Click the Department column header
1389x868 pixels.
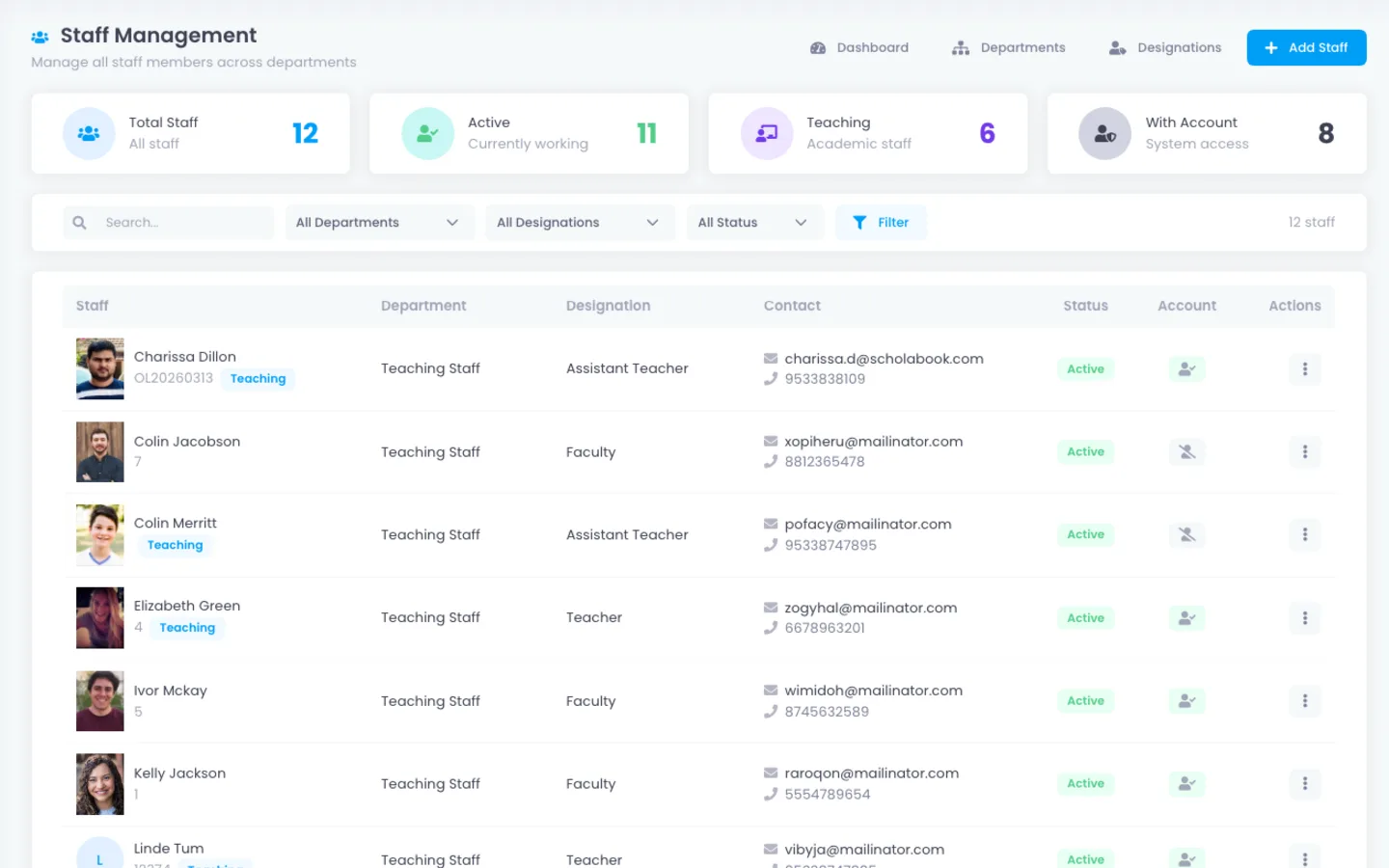click(423, 306)
